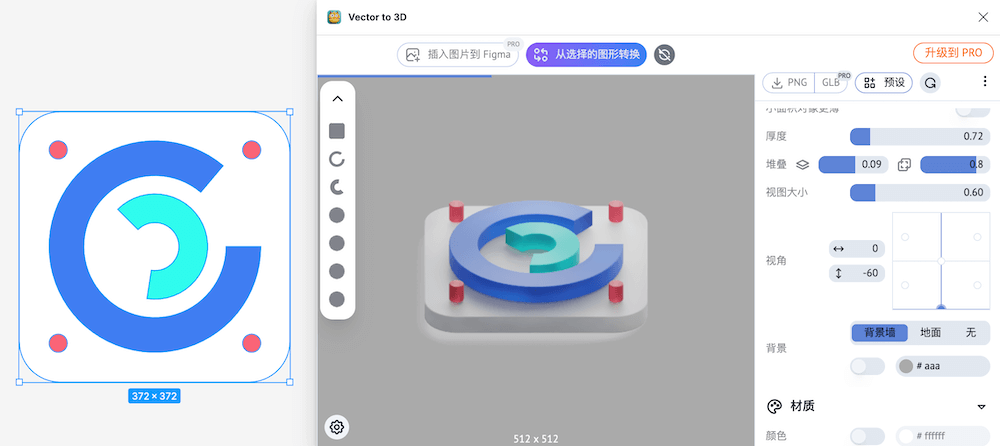Viewport: 1000px width, 446px height.
Task: Adjust the 厚度 thickness slider
Action: pyautogui.click(x=920, y=137)
